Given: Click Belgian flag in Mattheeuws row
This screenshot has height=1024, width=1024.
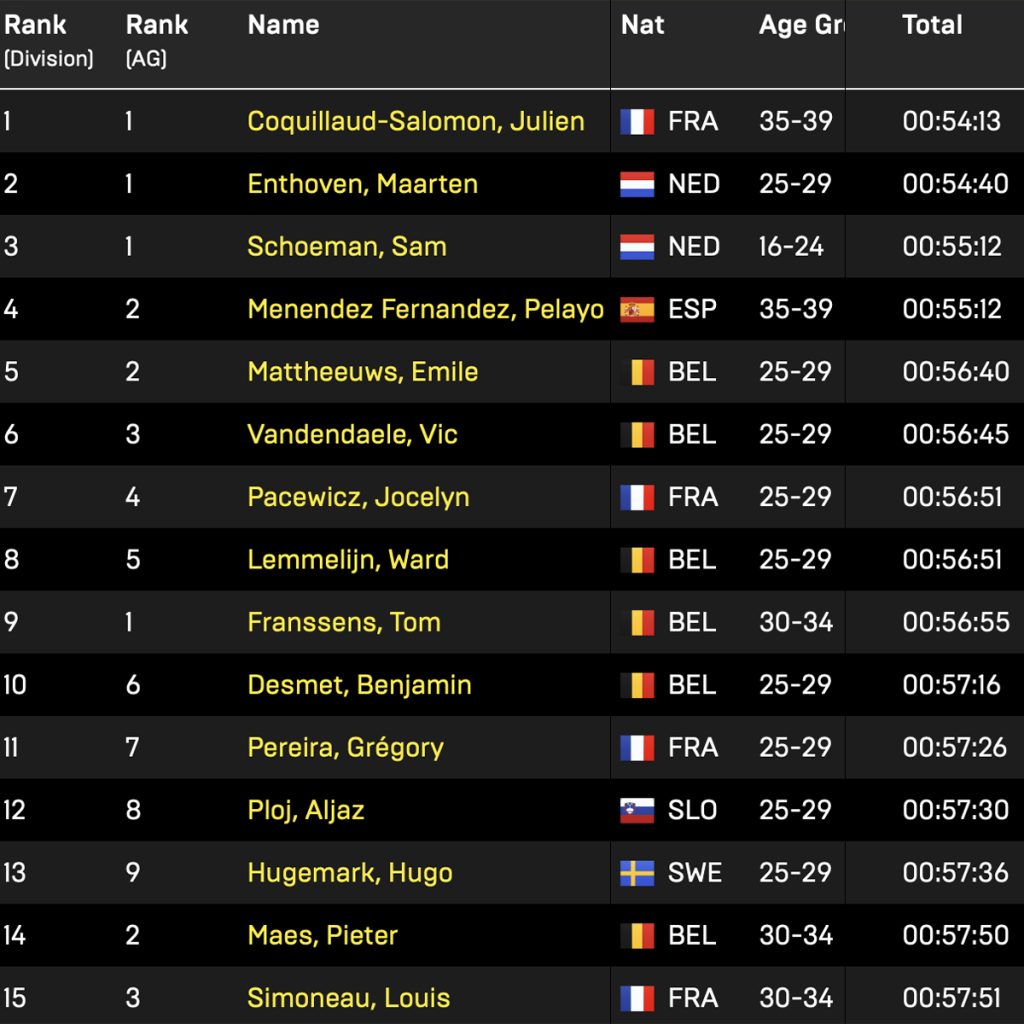Looking at the screenshot, I should pos(637,372).
